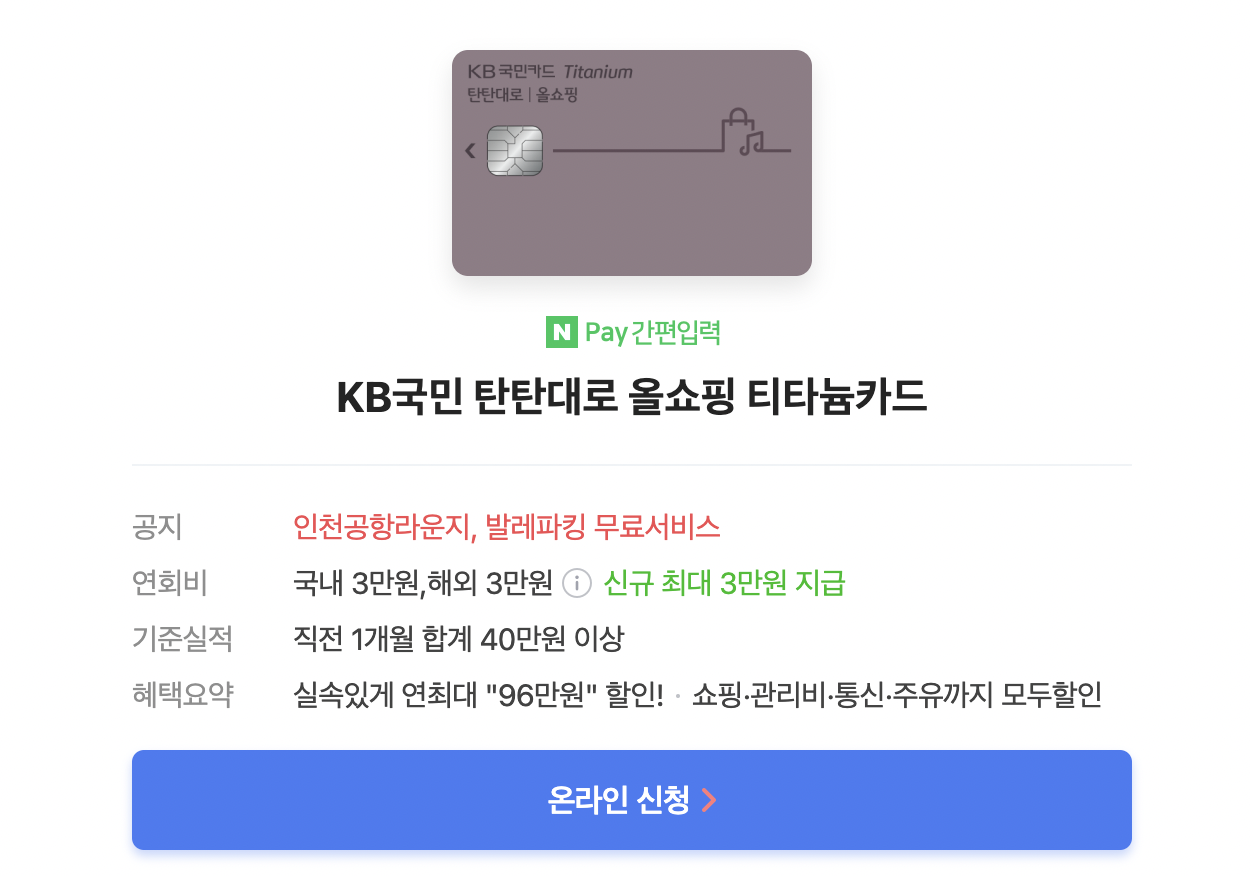Click the Pay 간편입력 label
The width and height of the screenshot is (1250, 876).
coord(652,332)
